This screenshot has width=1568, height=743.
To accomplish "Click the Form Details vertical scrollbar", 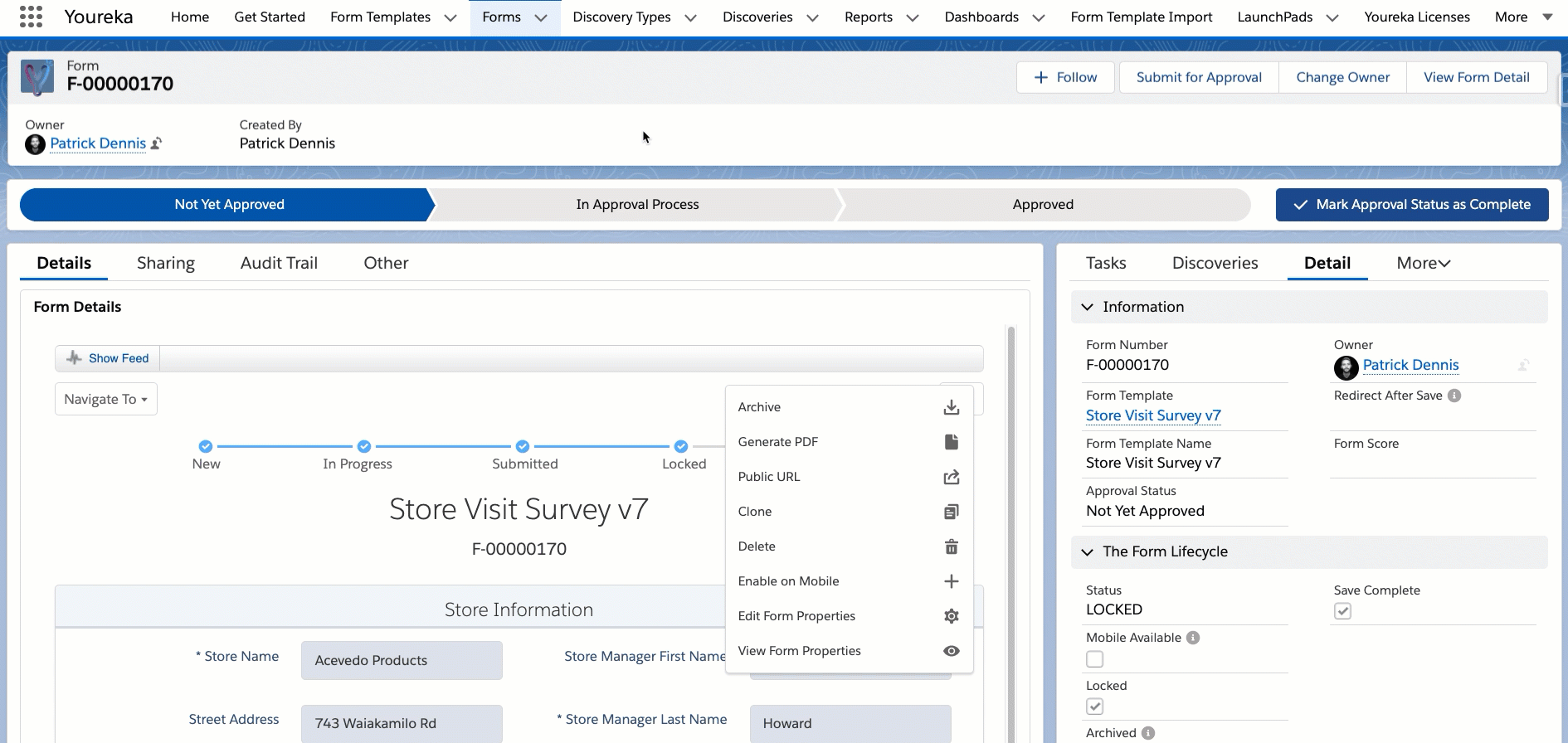I will [1011, 535].
